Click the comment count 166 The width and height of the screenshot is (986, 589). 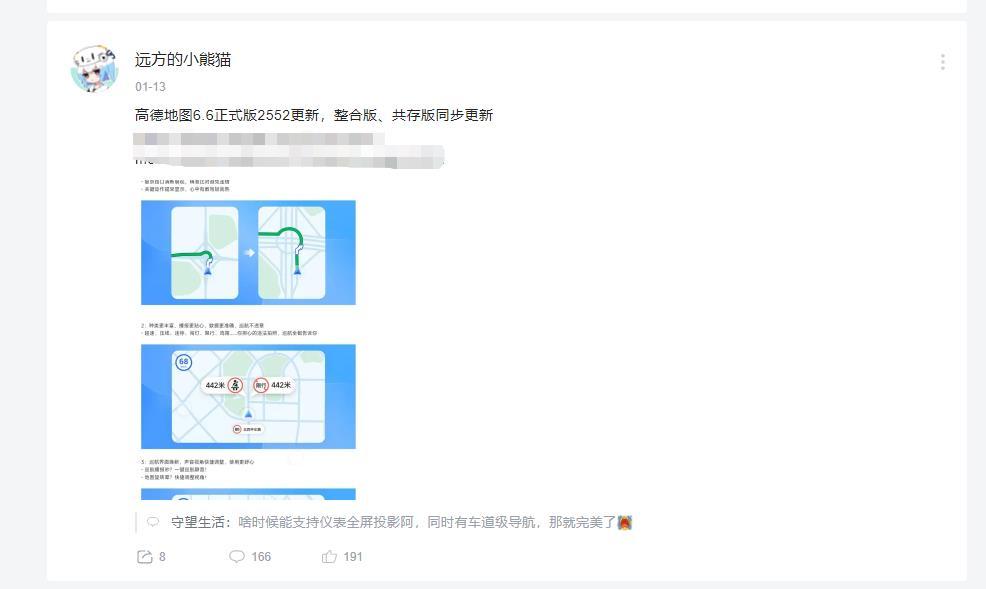pyautogui.click(x=261, y=556)
